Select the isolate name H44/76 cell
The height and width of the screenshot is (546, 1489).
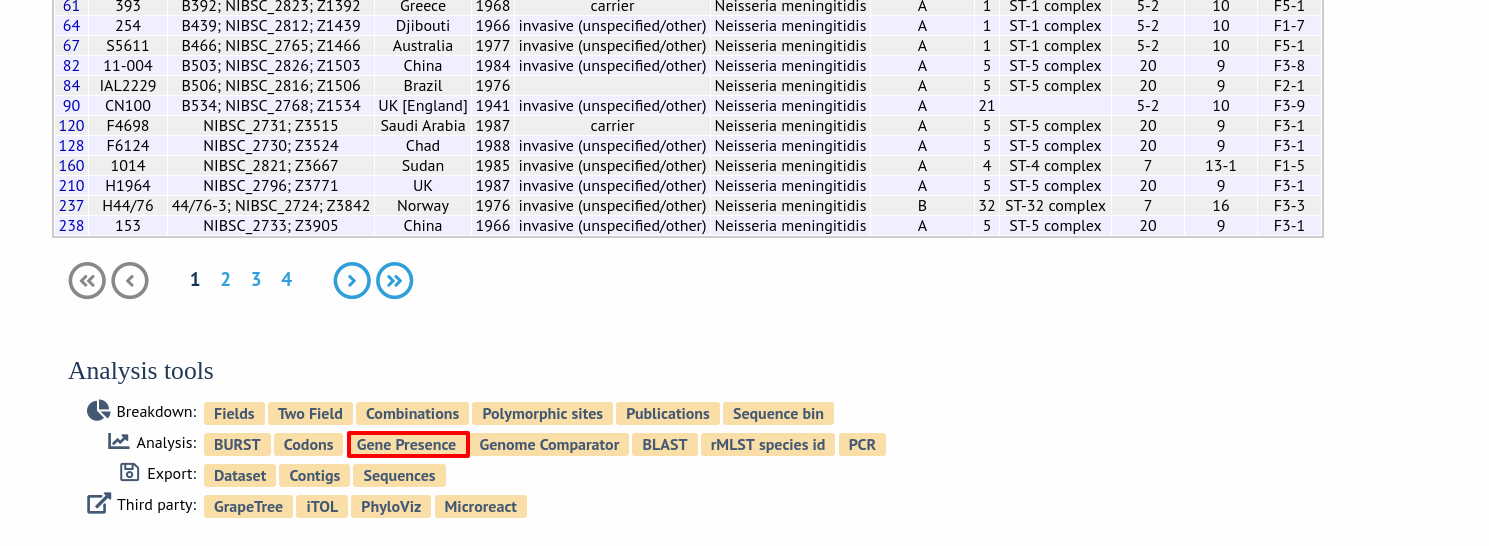tap(128, 206)
